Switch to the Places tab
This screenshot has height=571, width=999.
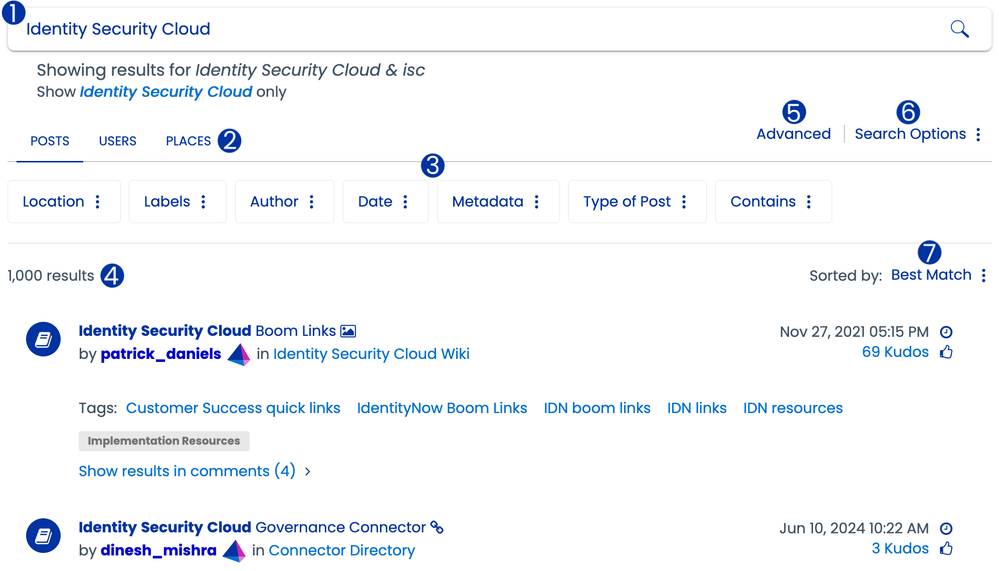point(188,141)
